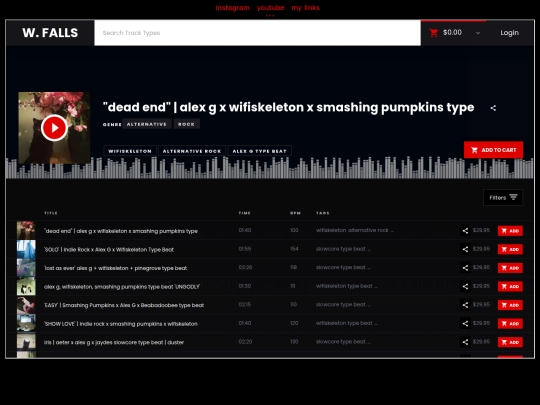
Task: Click the TITLE column header
Action: click(x=51, y=213)
